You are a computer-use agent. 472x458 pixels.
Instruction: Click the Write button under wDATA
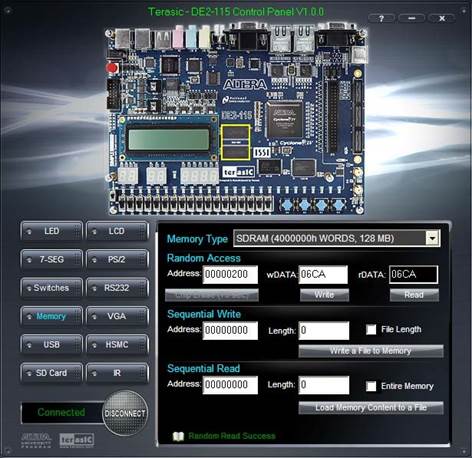(324, 295)
